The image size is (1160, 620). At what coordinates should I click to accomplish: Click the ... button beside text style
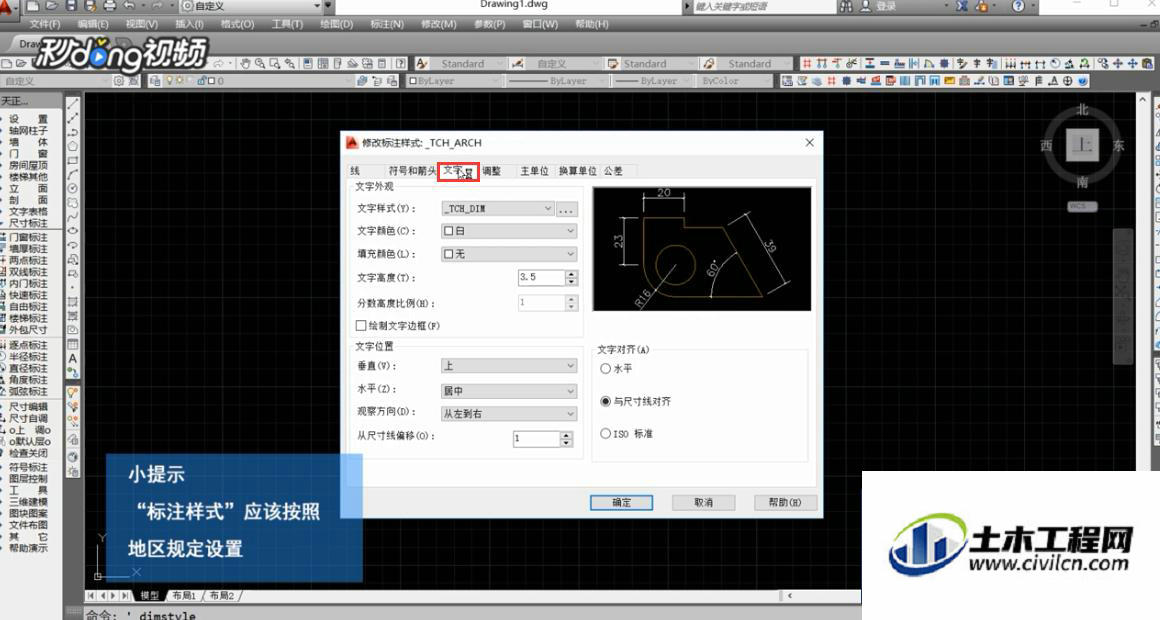click(x=566, y=209)
